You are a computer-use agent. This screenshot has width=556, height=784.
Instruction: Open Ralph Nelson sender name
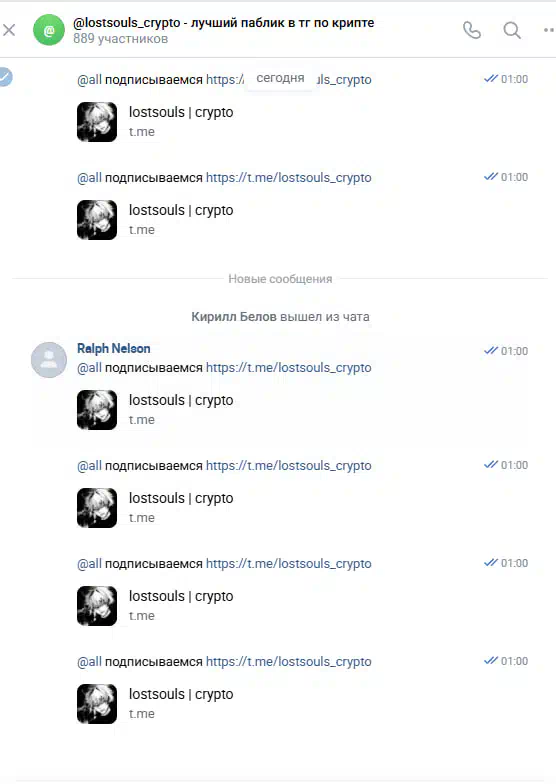click(114, 348)
